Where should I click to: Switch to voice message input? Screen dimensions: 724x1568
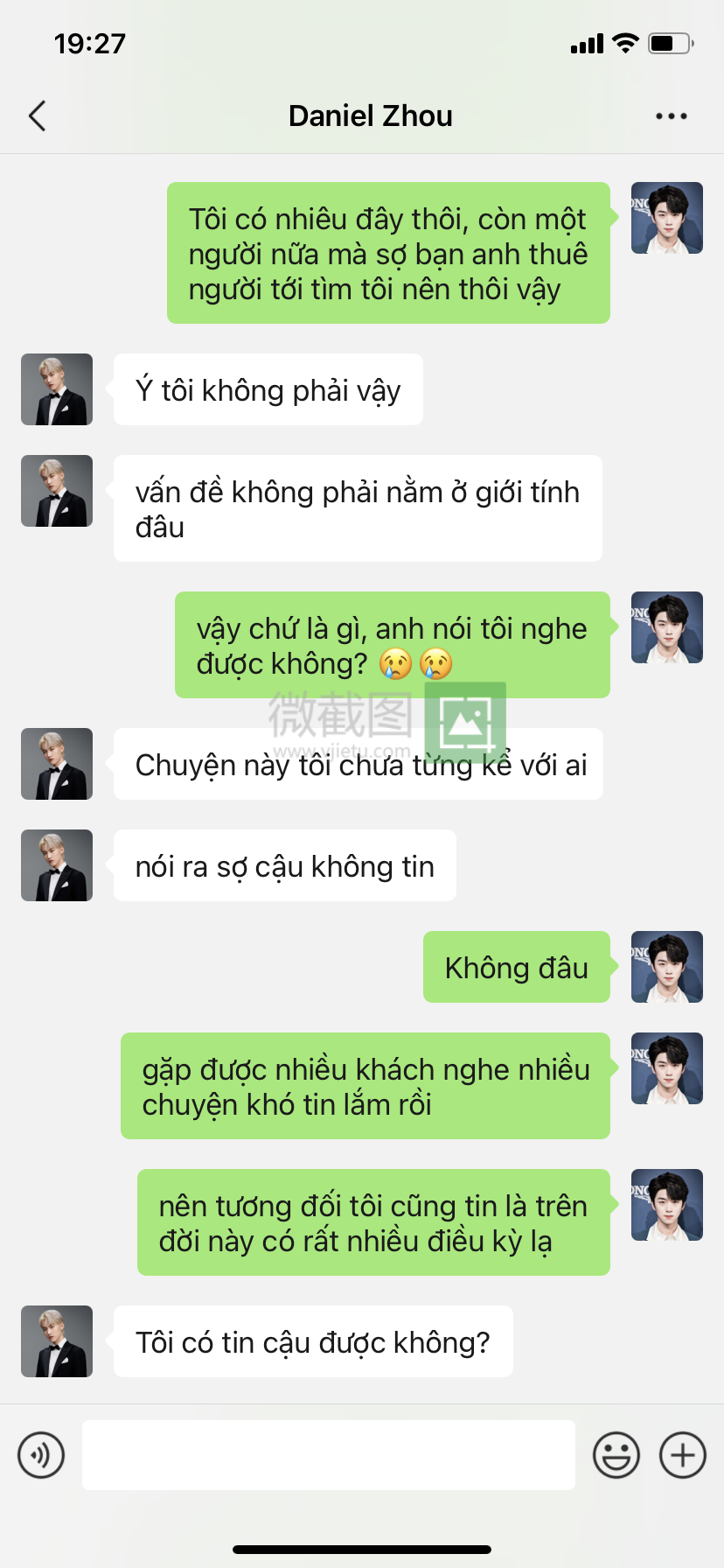click(41, 1455)
